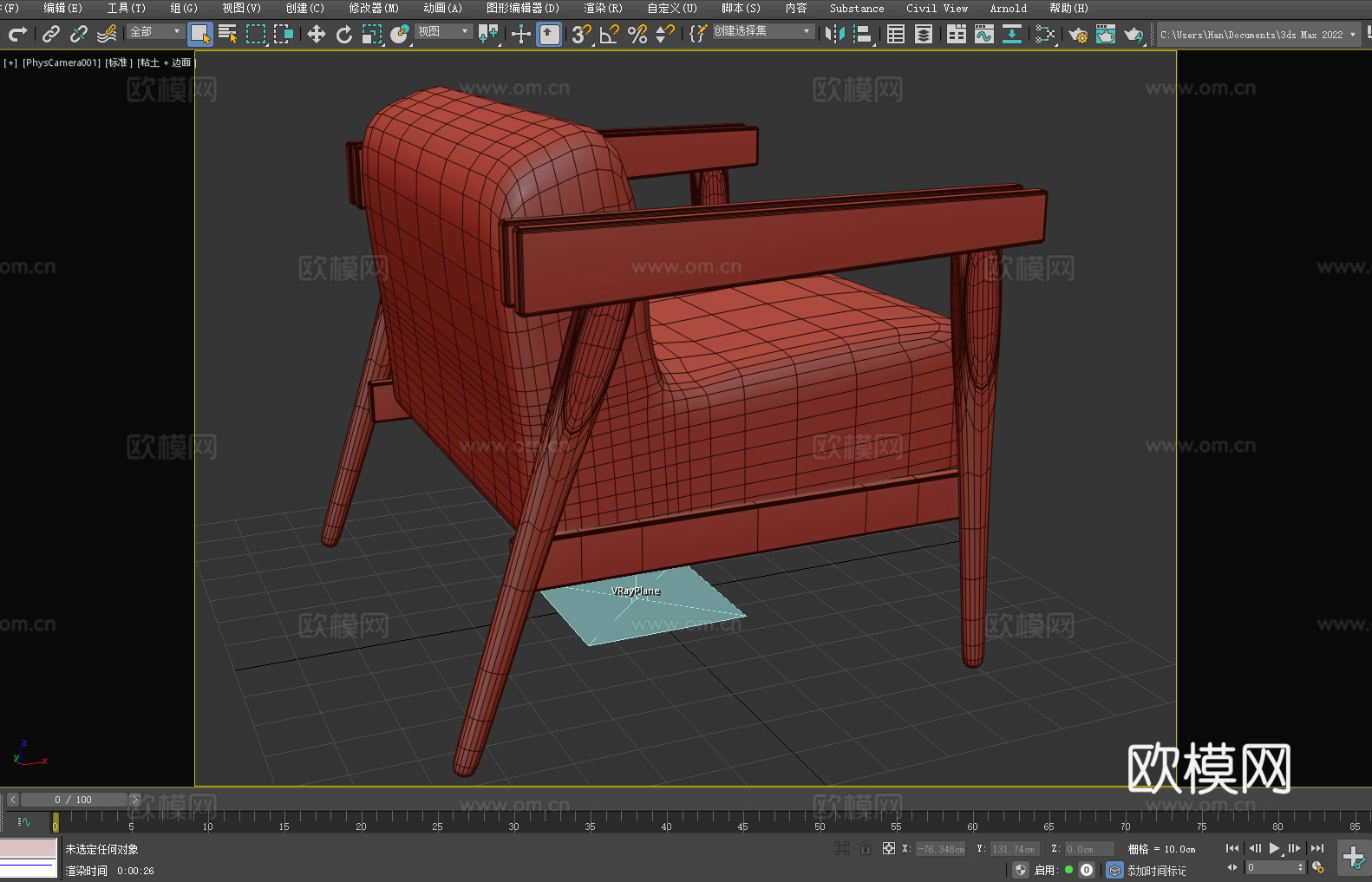Click the viewport [+] general menu label

click(x=10, y=62)
